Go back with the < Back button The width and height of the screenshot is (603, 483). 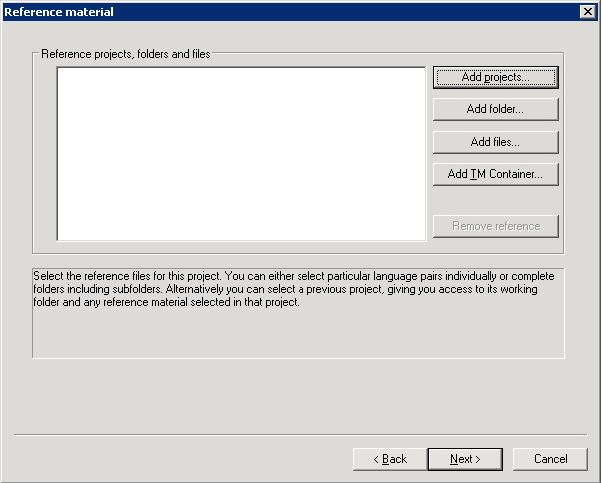point(390,459)
